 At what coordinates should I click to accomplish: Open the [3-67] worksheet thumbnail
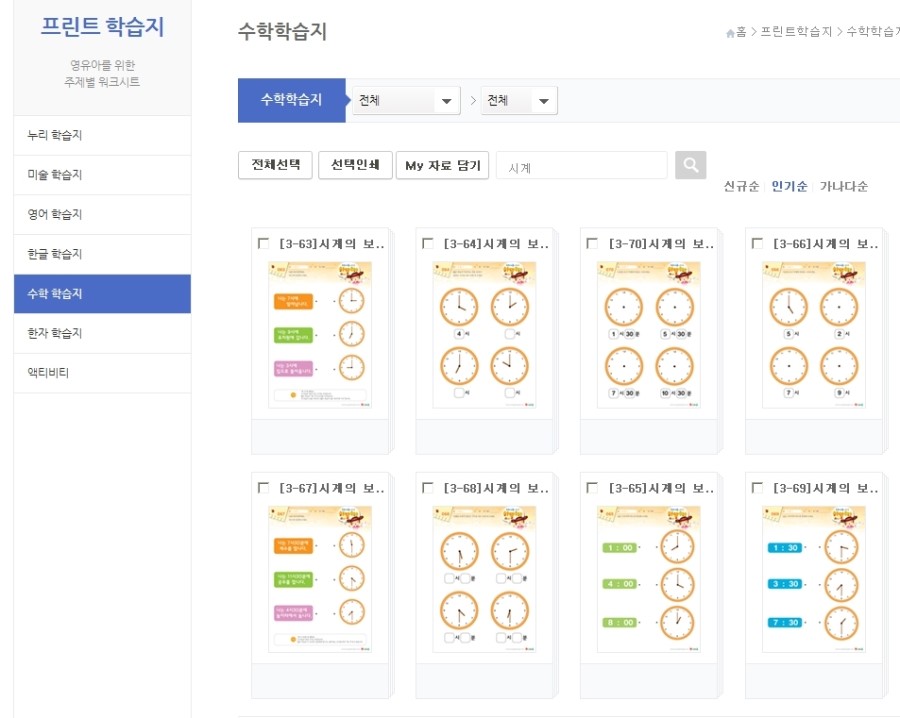320,579
